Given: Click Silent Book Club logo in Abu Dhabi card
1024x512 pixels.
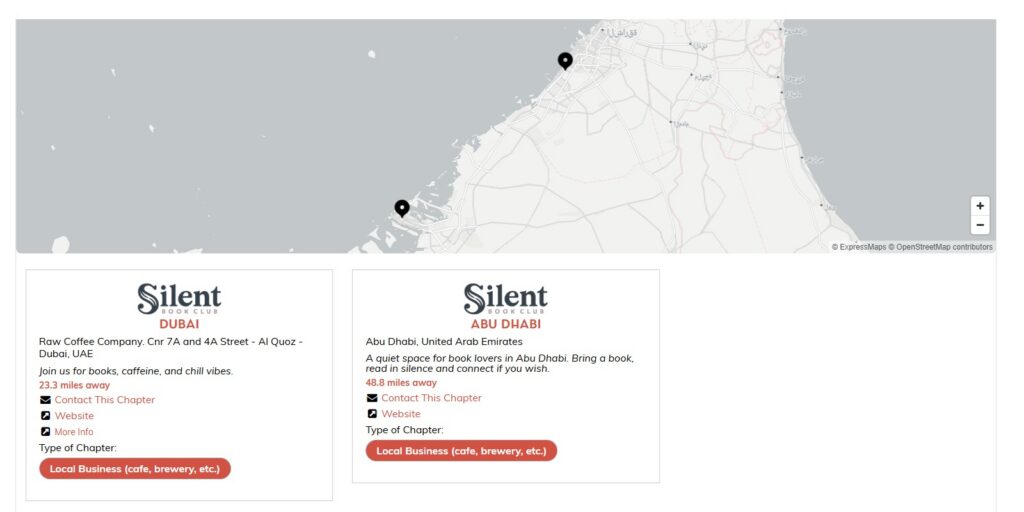Looking at the screenshot, I should click(505, 299).
